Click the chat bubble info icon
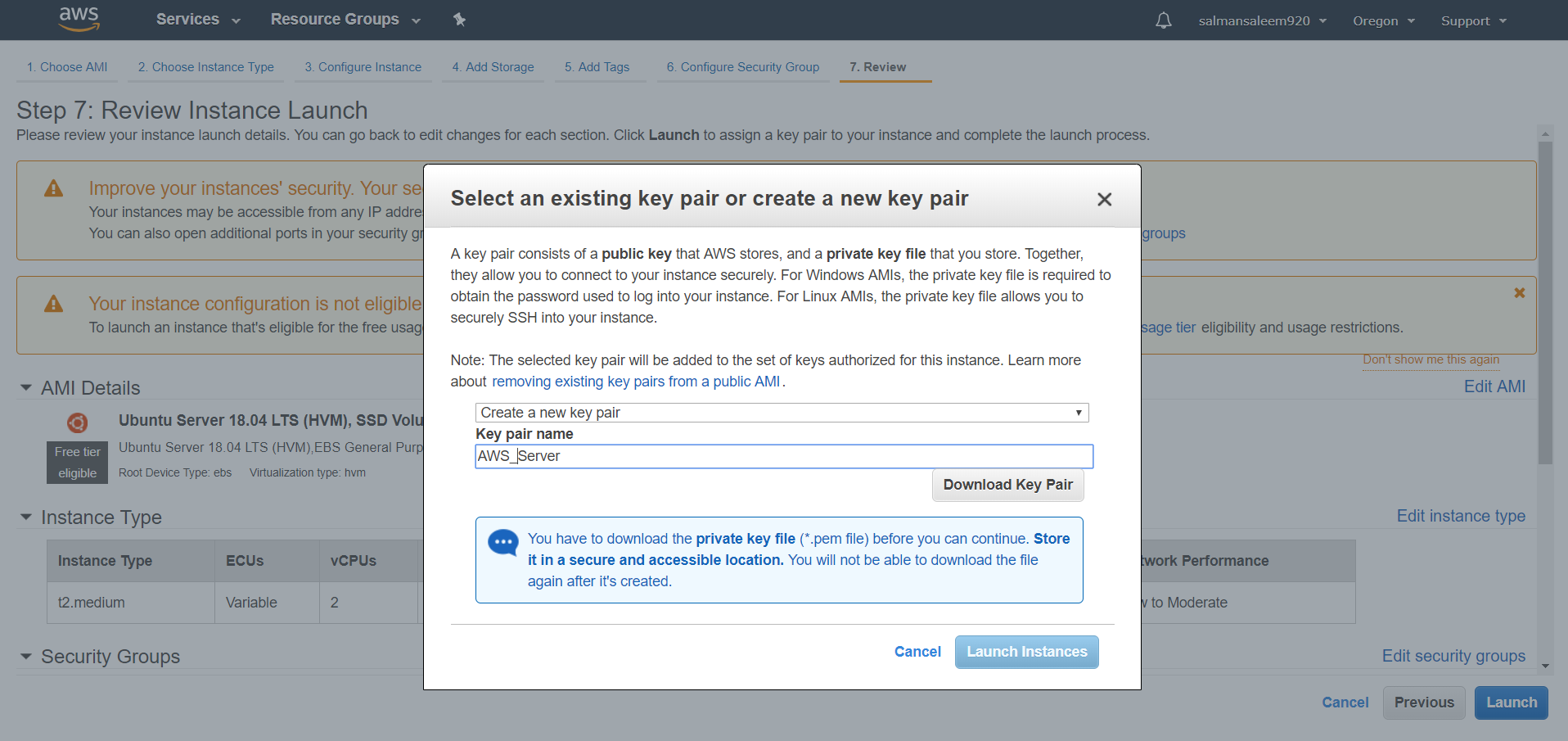Viewport: 1568px width, 741px height. (502, 542)
